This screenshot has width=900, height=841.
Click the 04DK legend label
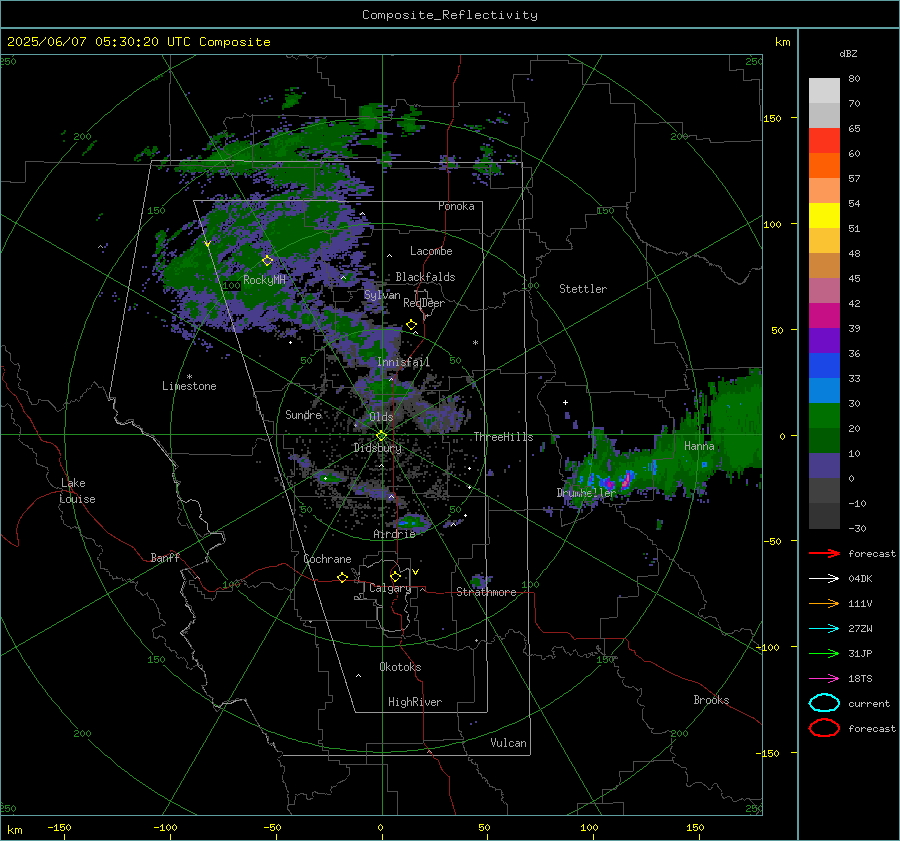click(860, 579)
